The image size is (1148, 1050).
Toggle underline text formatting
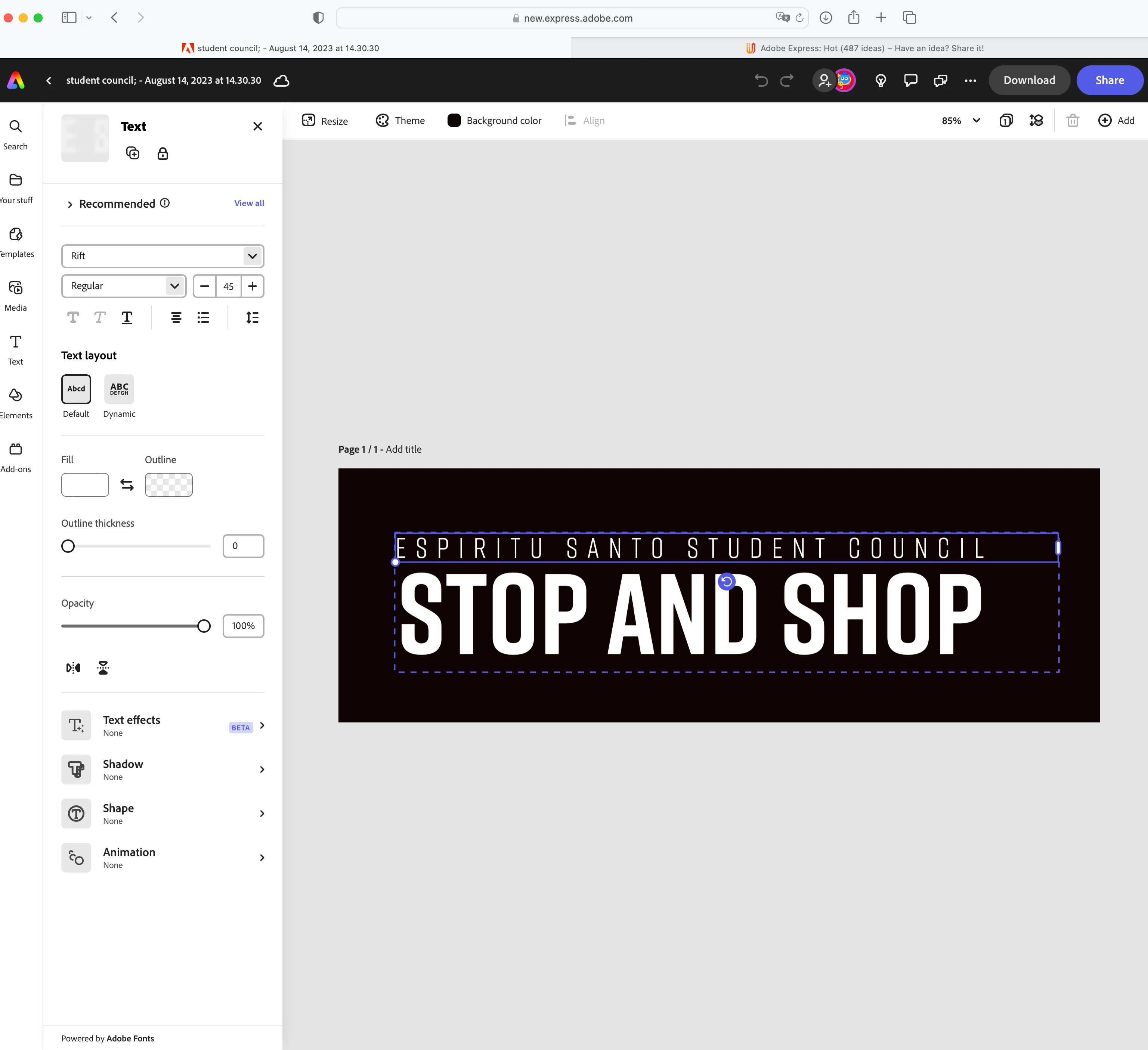tap(127, 318)
